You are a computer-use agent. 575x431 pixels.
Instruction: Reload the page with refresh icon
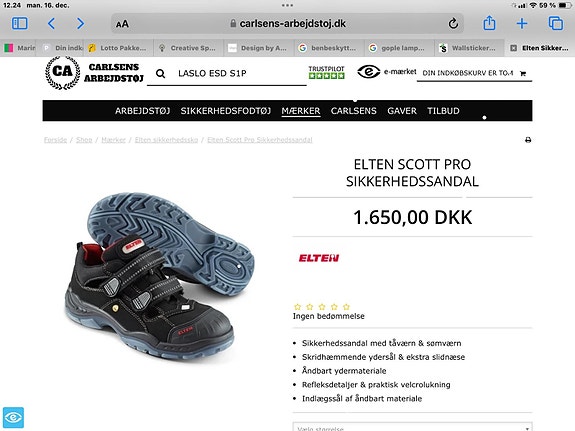[x=453, y=23]
